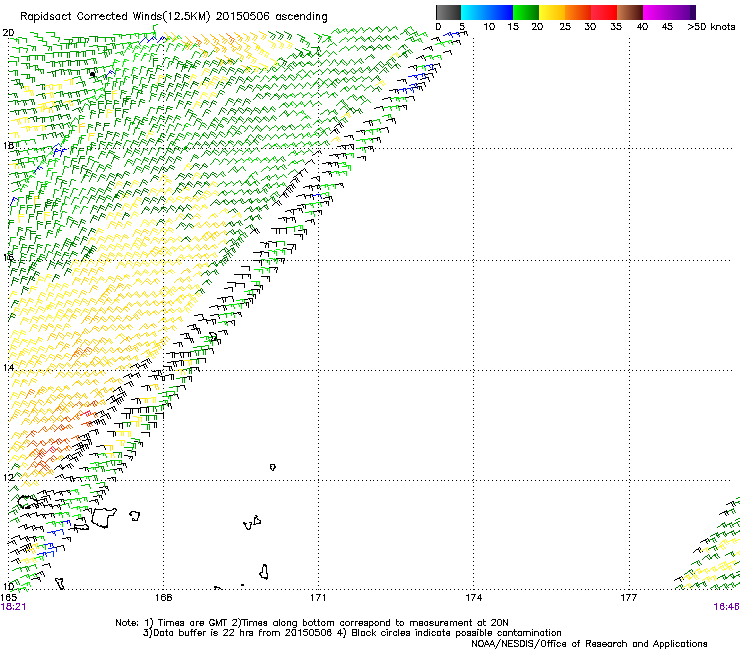Click the longitude axis label '168'
This screenshot has height=650, width=740.
(x=163, y=598)
